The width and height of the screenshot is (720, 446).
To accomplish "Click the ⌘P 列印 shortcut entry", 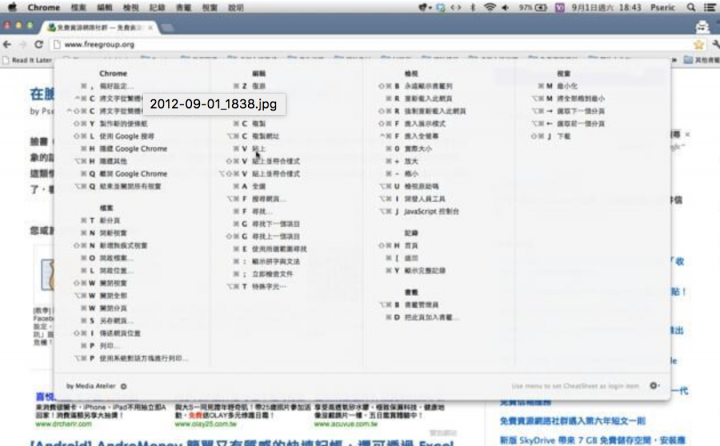I will coord(101,345).
